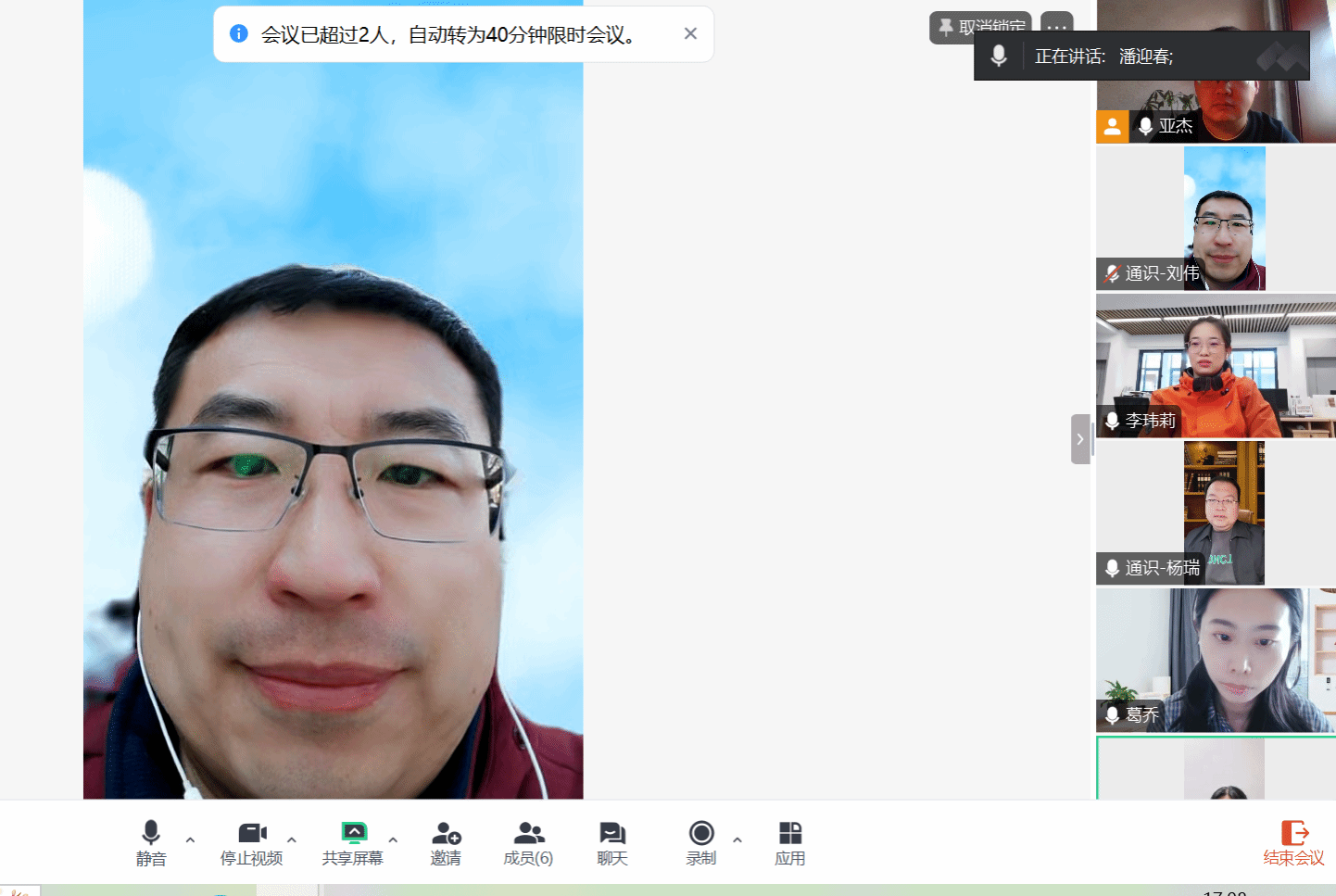The image size is (1336, 896).
Task: Open the 聊天 chat panel
Action: [x=611, y=842]
